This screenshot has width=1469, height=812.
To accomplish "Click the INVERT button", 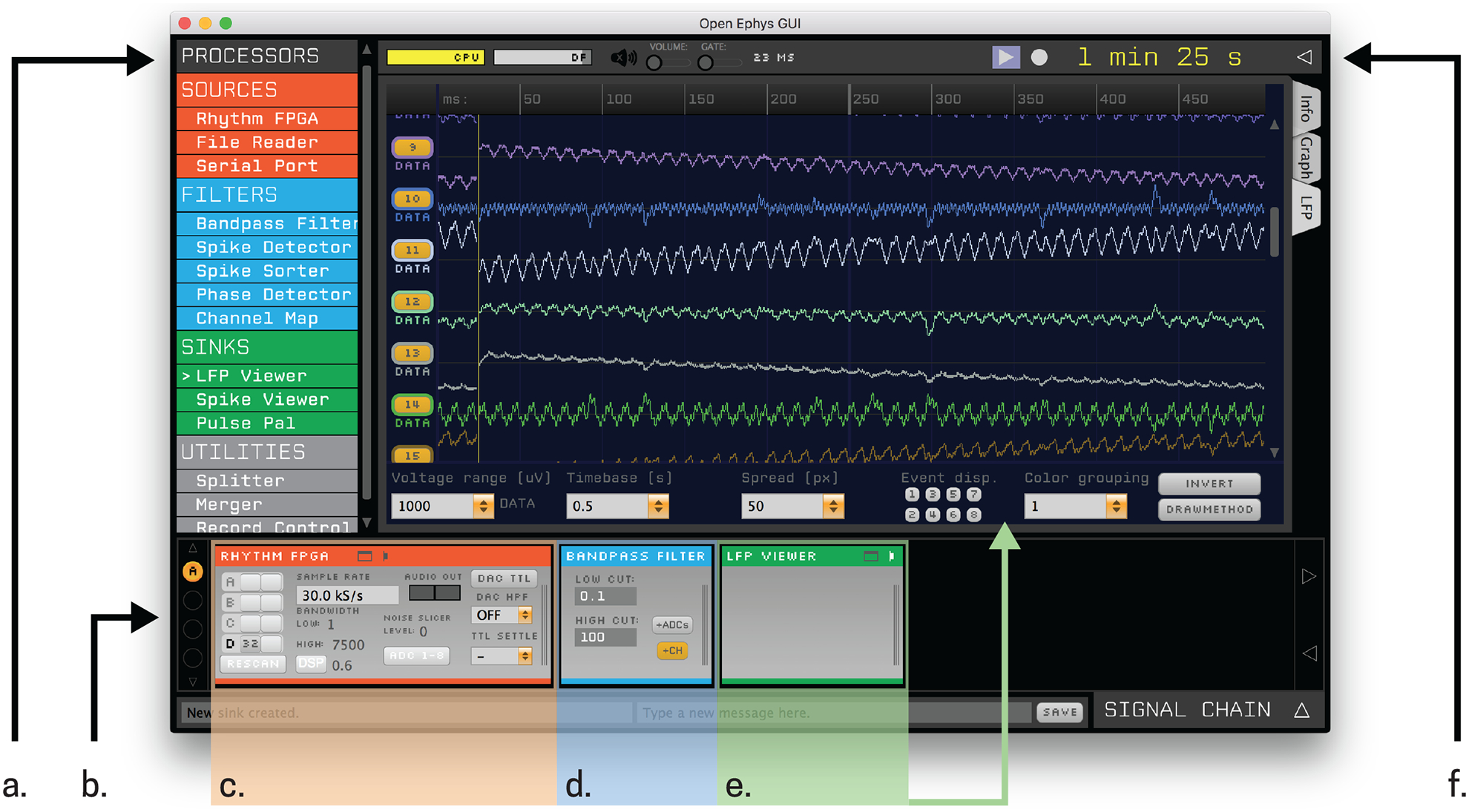I will pos(1209,483).
